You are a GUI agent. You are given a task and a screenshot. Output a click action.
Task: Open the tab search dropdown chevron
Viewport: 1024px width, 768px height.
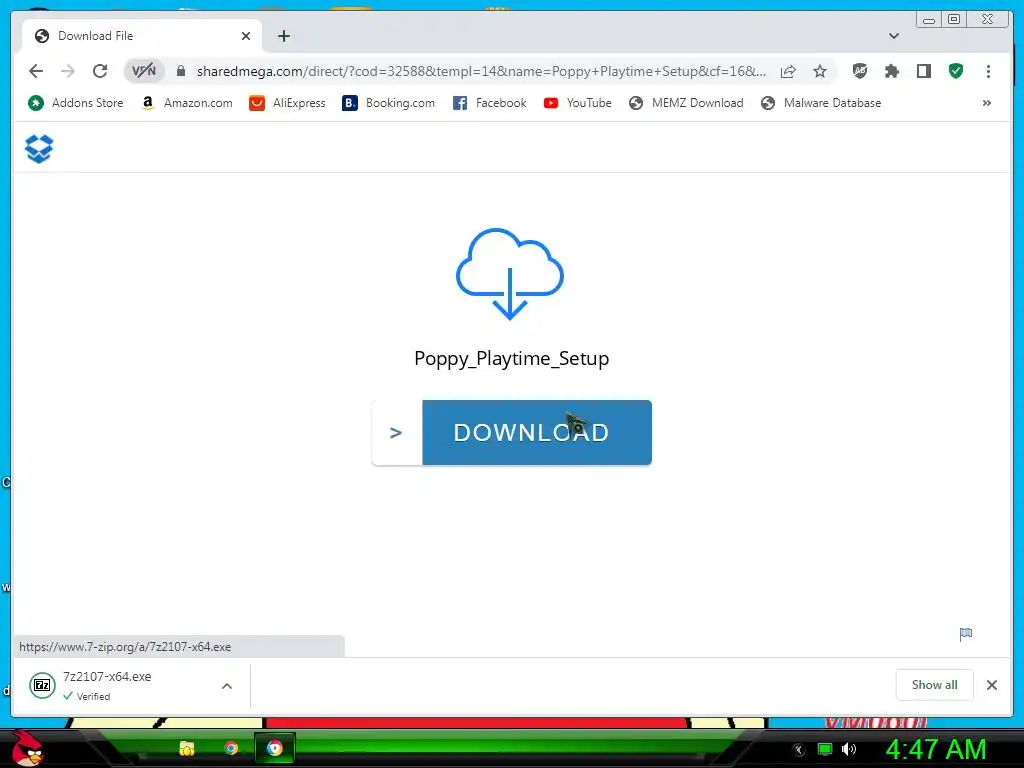click(x=894, y=36)
